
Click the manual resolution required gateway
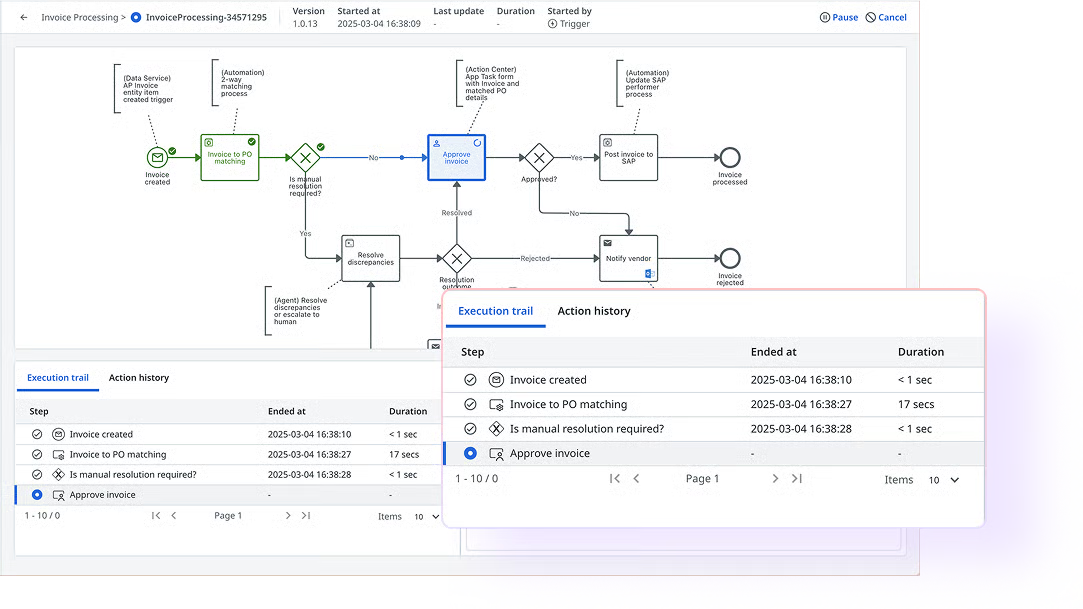(305, 157)
